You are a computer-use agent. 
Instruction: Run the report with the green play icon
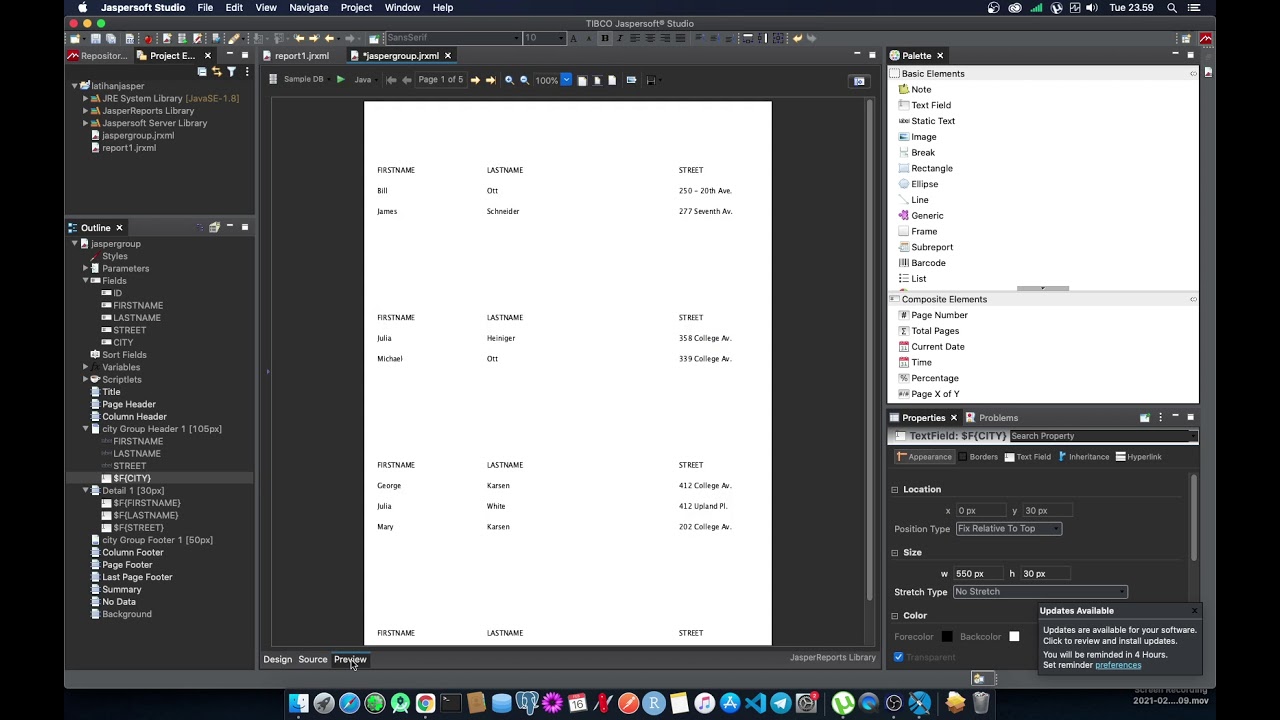pos(341,80)
